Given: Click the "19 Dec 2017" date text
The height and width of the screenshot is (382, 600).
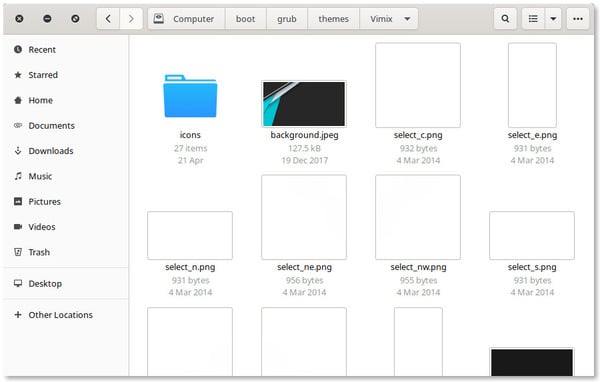Looking at the screenshot, I should pos(305,160).
